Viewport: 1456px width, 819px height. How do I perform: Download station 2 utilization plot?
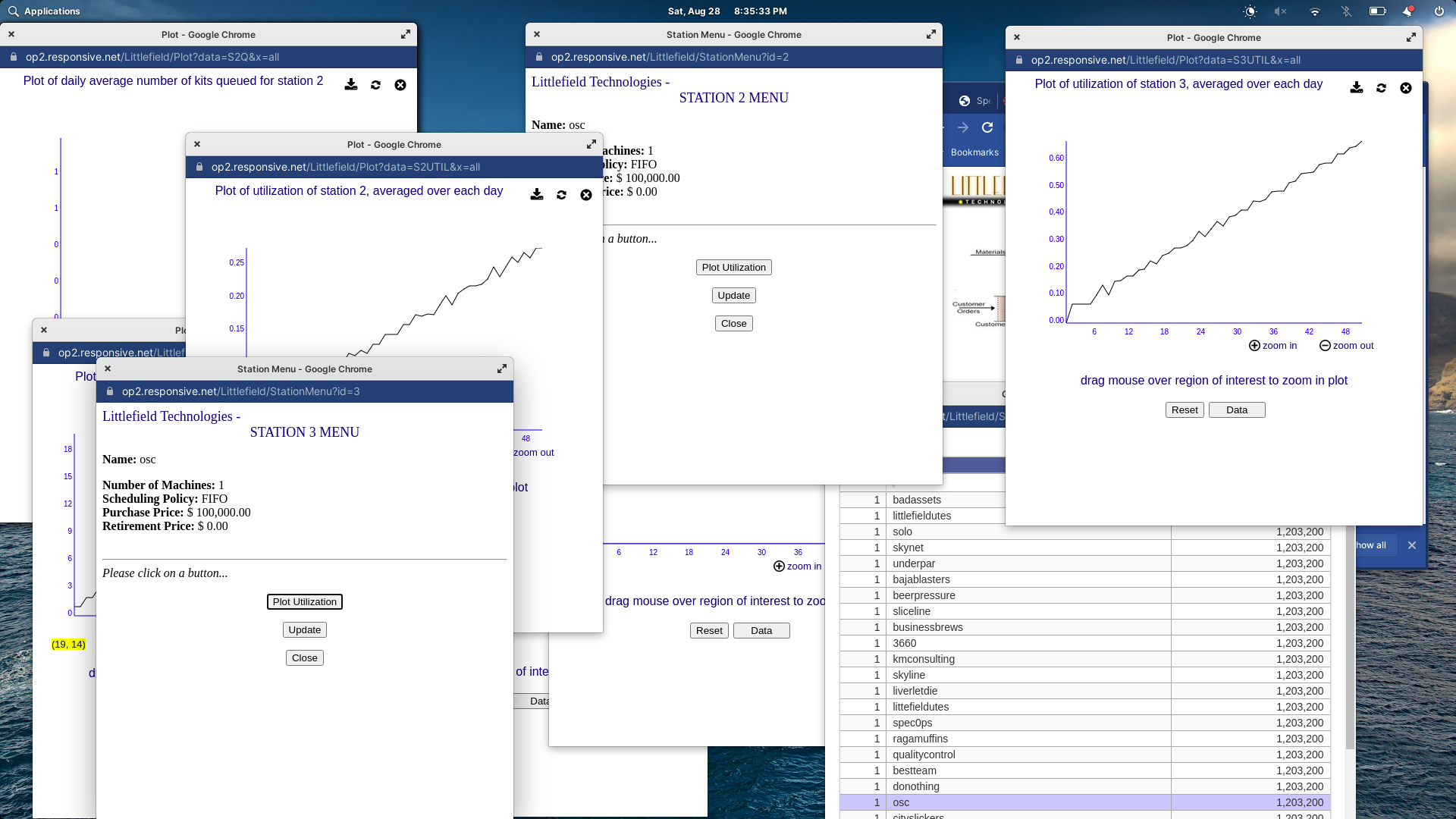coord(537,195)
